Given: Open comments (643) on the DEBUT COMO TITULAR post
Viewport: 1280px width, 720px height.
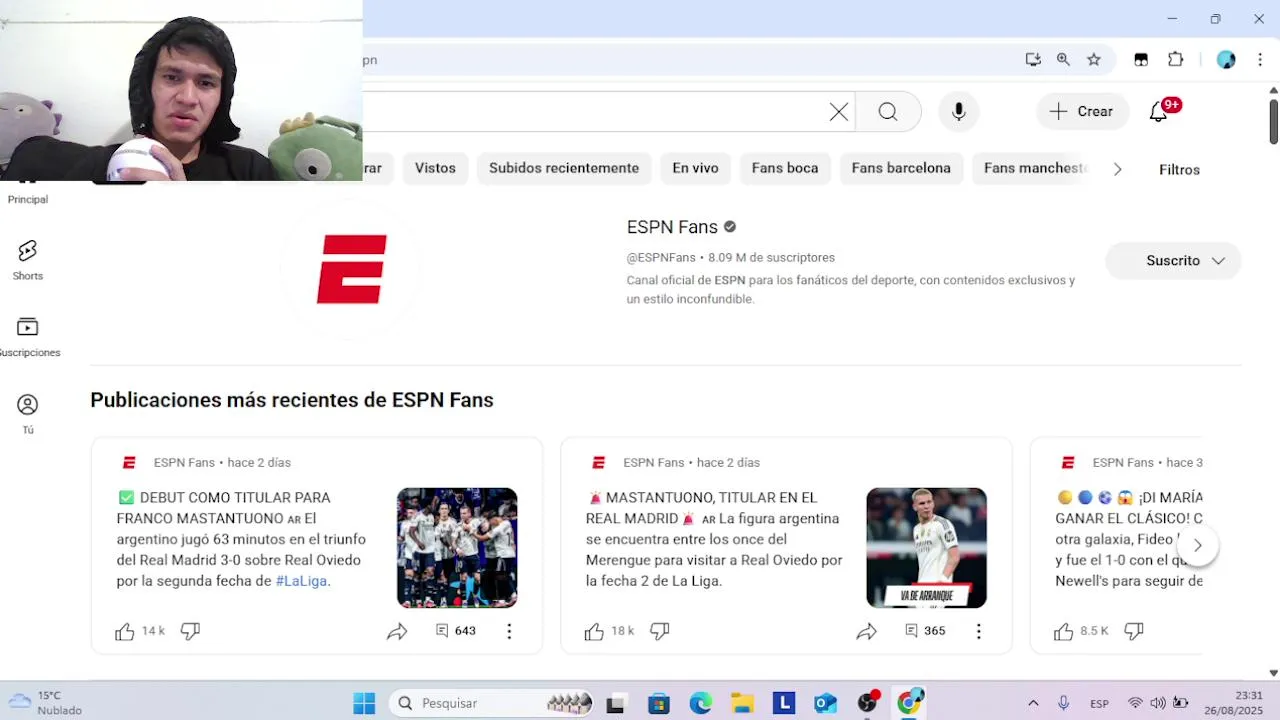Looking at the screenshot, I should tap(456, 631).
